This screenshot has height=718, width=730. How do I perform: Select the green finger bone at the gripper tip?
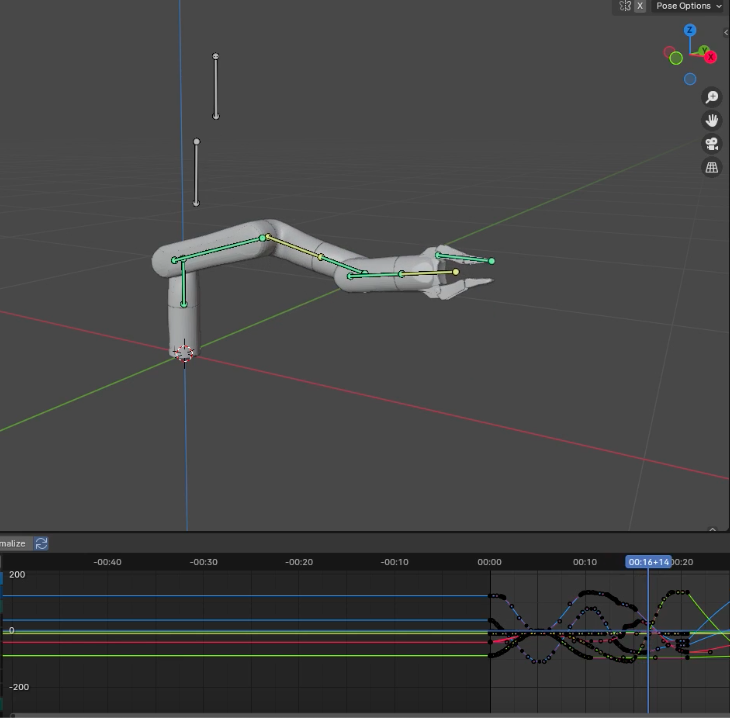click(465, 258)
